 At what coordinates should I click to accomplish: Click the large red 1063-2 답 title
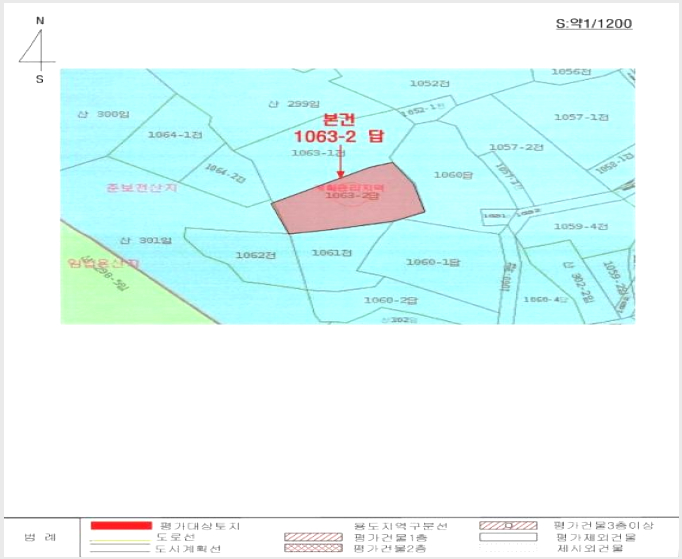[339, 136]
